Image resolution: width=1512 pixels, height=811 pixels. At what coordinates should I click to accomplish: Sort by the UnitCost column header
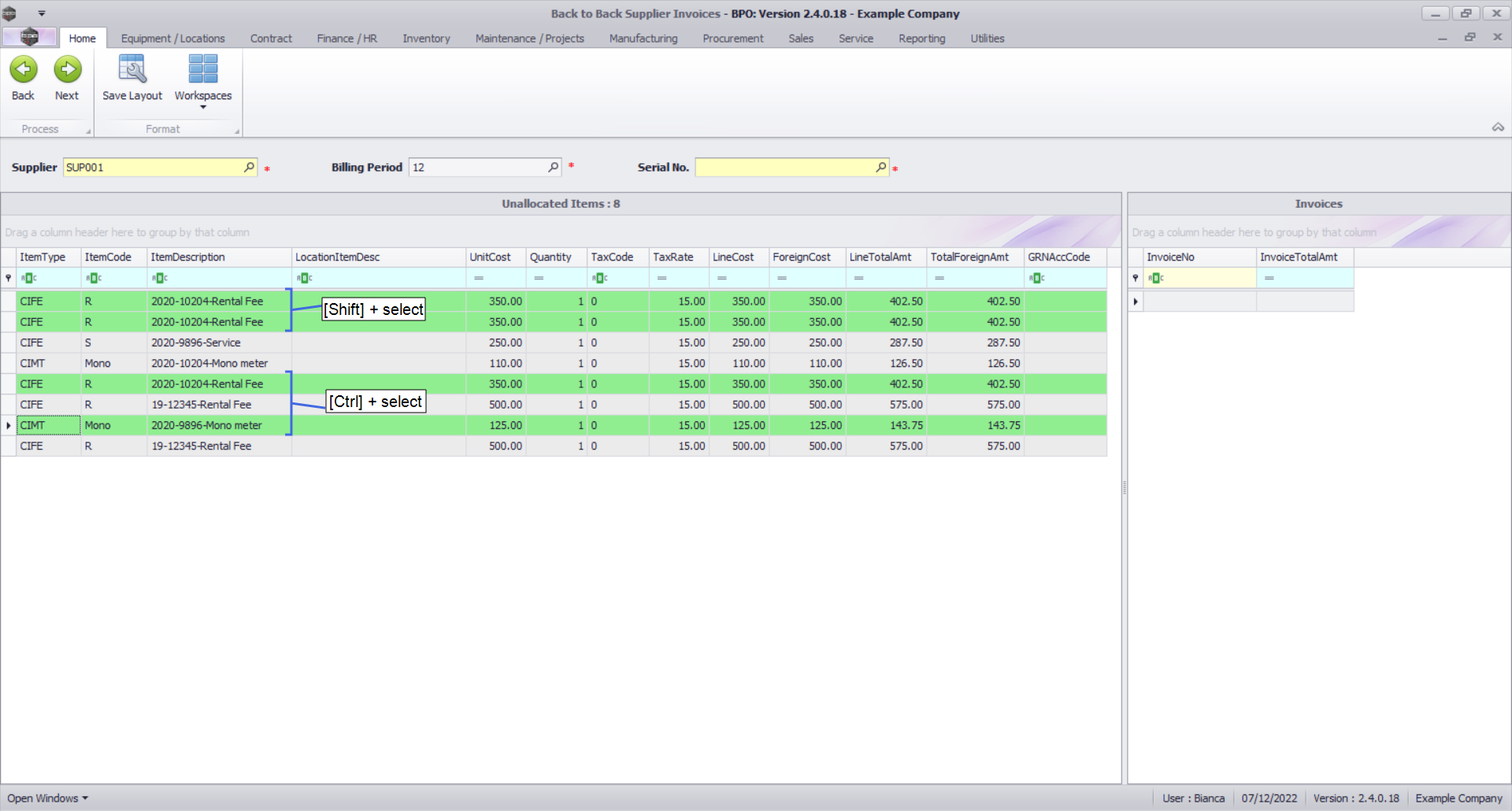pyautogui.click(x=495, y=257)
